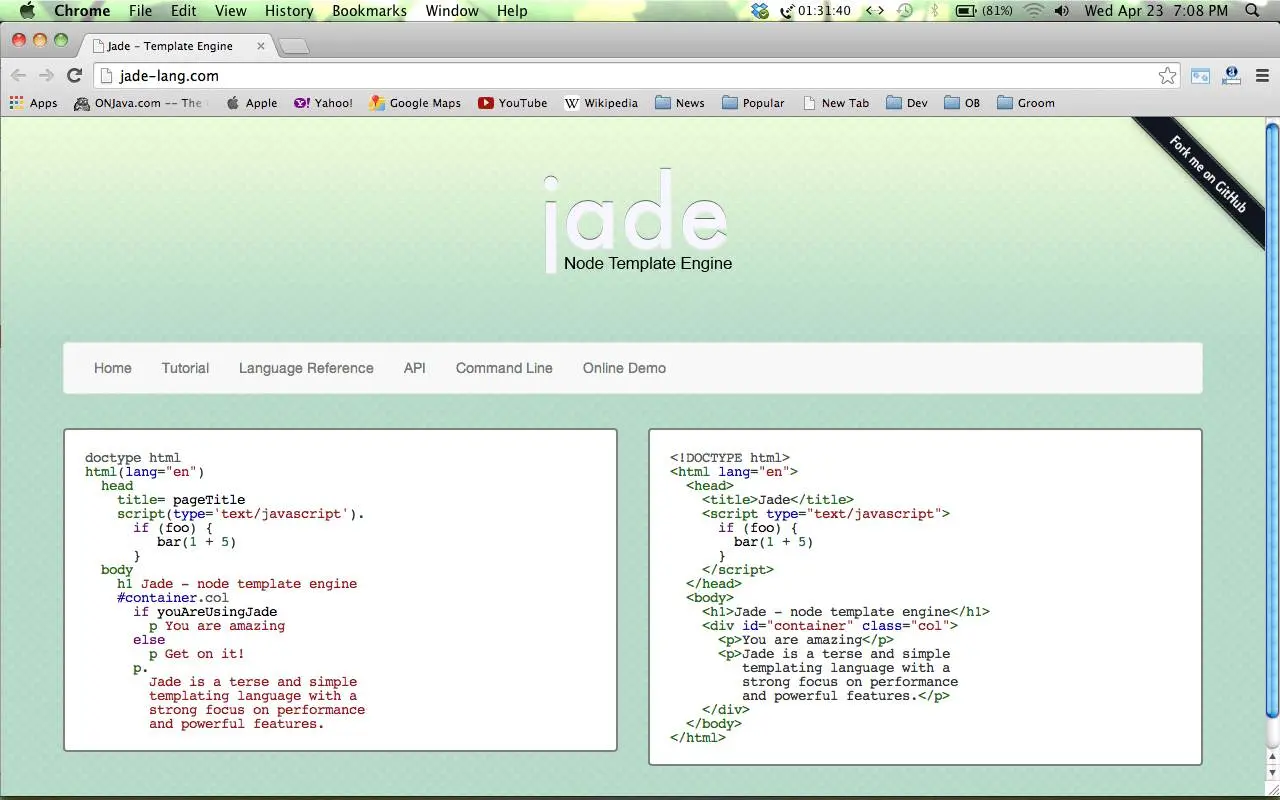The width and height of the screenshot is (1280, 800).
Task: Open the Tutorial nav link
Action: pos(186,368)
